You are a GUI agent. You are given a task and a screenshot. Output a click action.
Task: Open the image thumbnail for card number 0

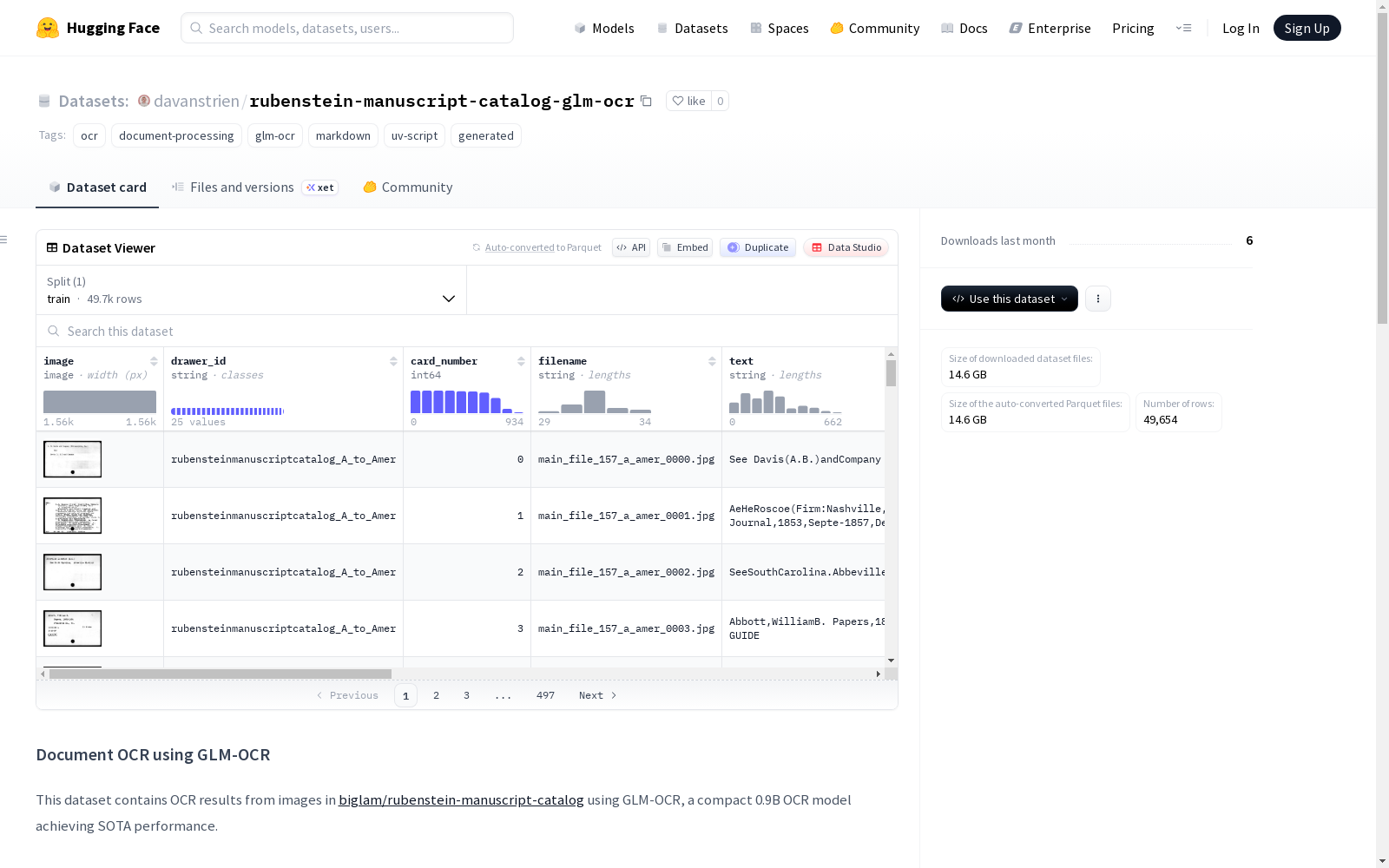click(72, 459)
